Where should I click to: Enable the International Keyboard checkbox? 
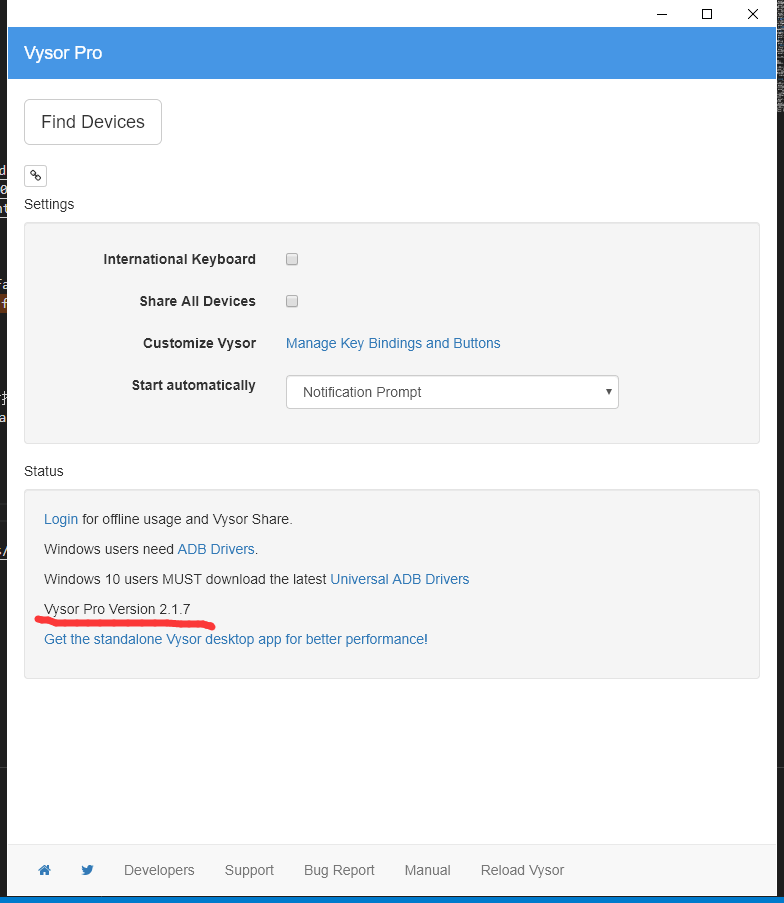pyautogui.click(x=292, y=259)
